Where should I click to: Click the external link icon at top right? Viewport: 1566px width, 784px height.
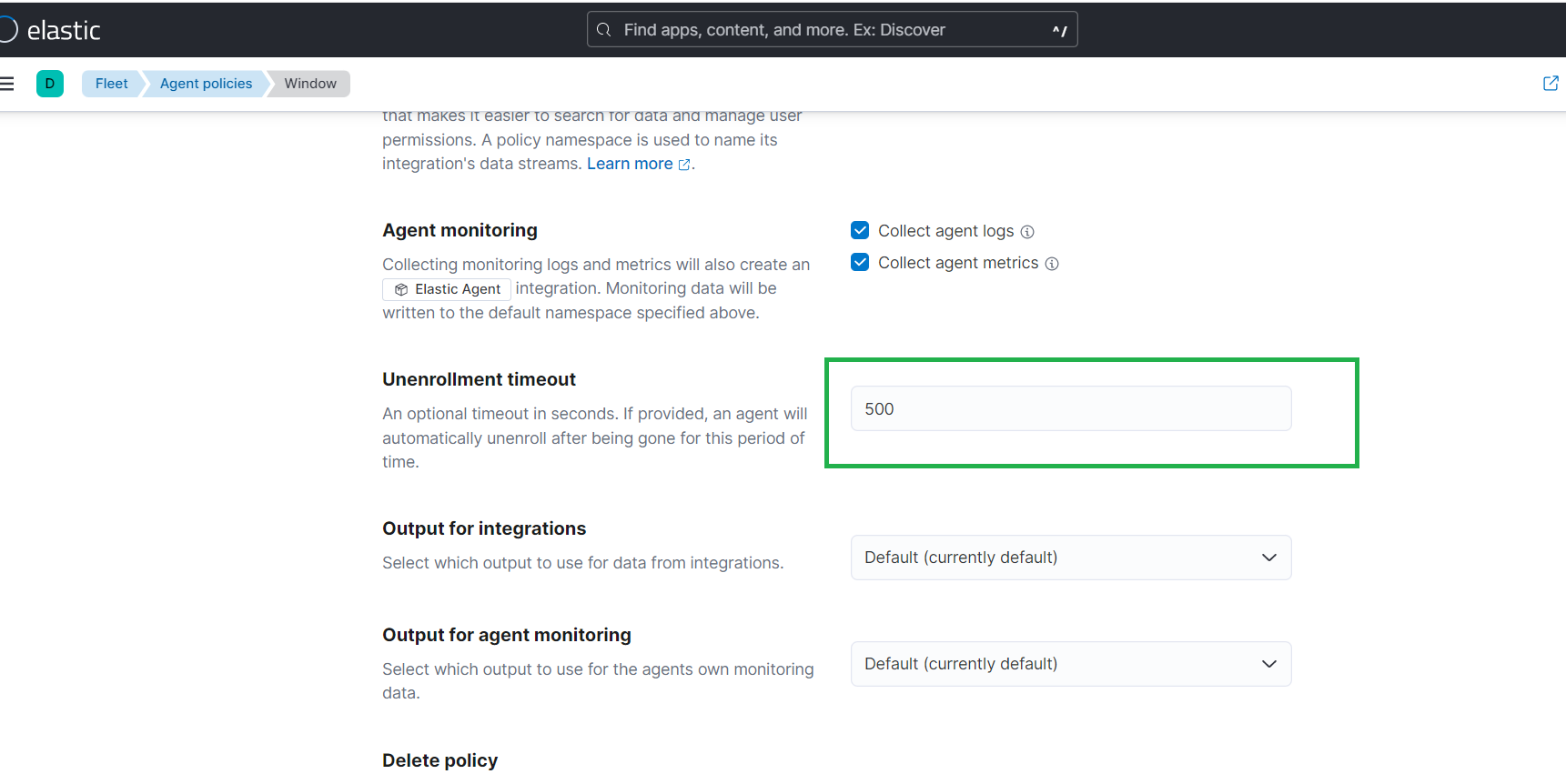(x=1551, y=84)
